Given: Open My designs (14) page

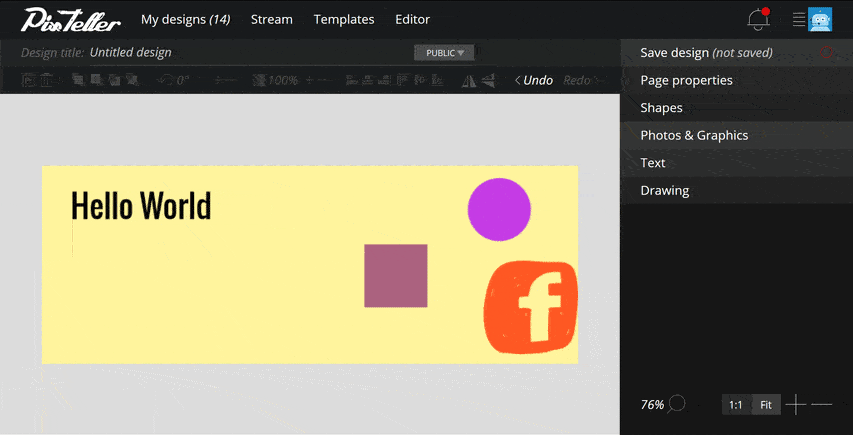Looking at the screenshot, I should pos(186,20).
